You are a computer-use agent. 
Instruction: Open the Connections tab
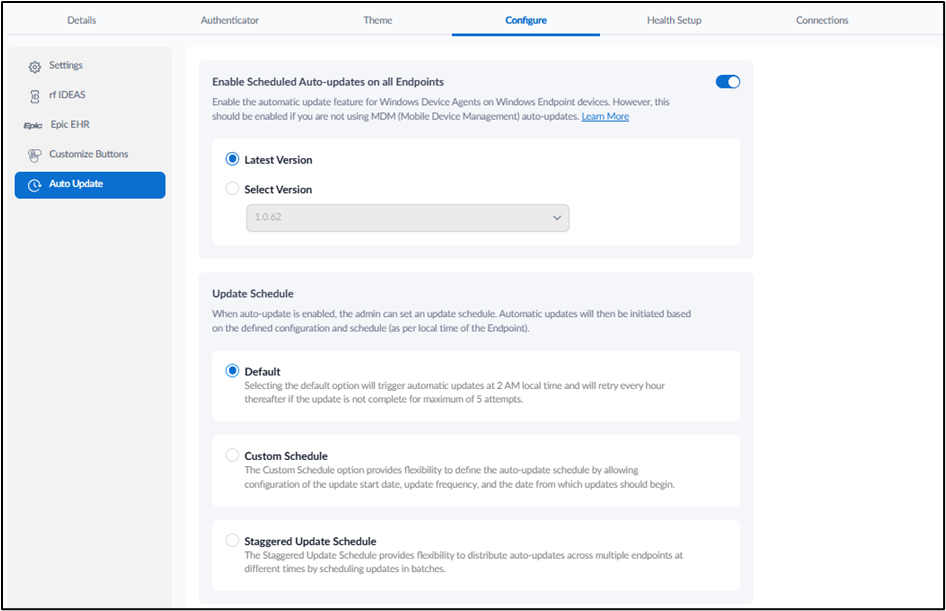[822, 21]
